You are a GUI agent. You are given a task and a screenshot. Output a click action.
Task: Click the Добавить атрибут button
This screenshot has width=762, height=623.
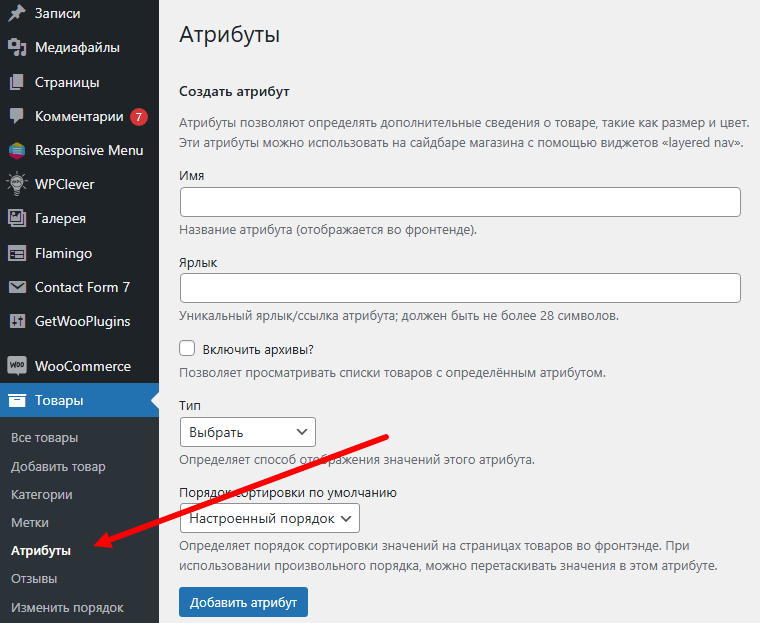point(243,602)
